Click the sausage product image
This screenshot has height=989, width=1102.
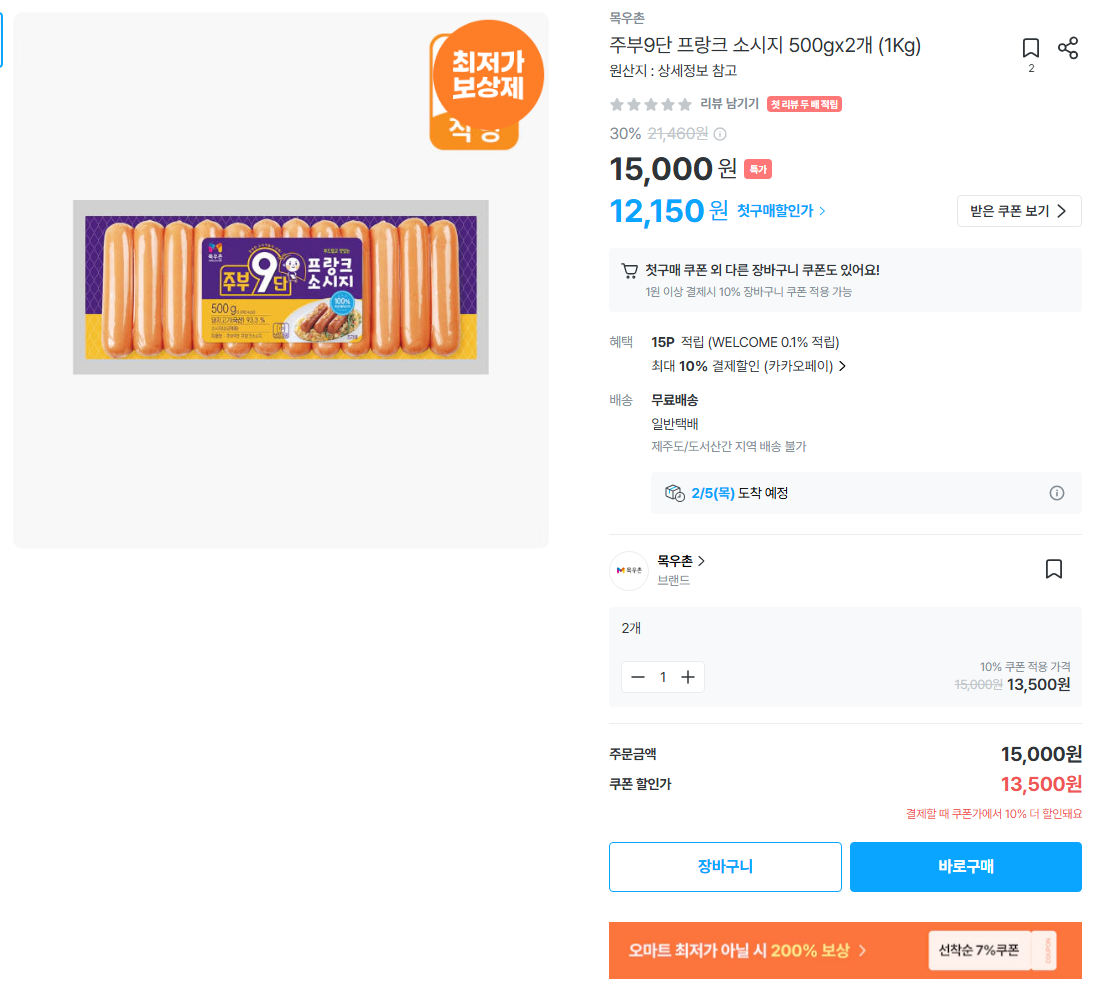281,287
